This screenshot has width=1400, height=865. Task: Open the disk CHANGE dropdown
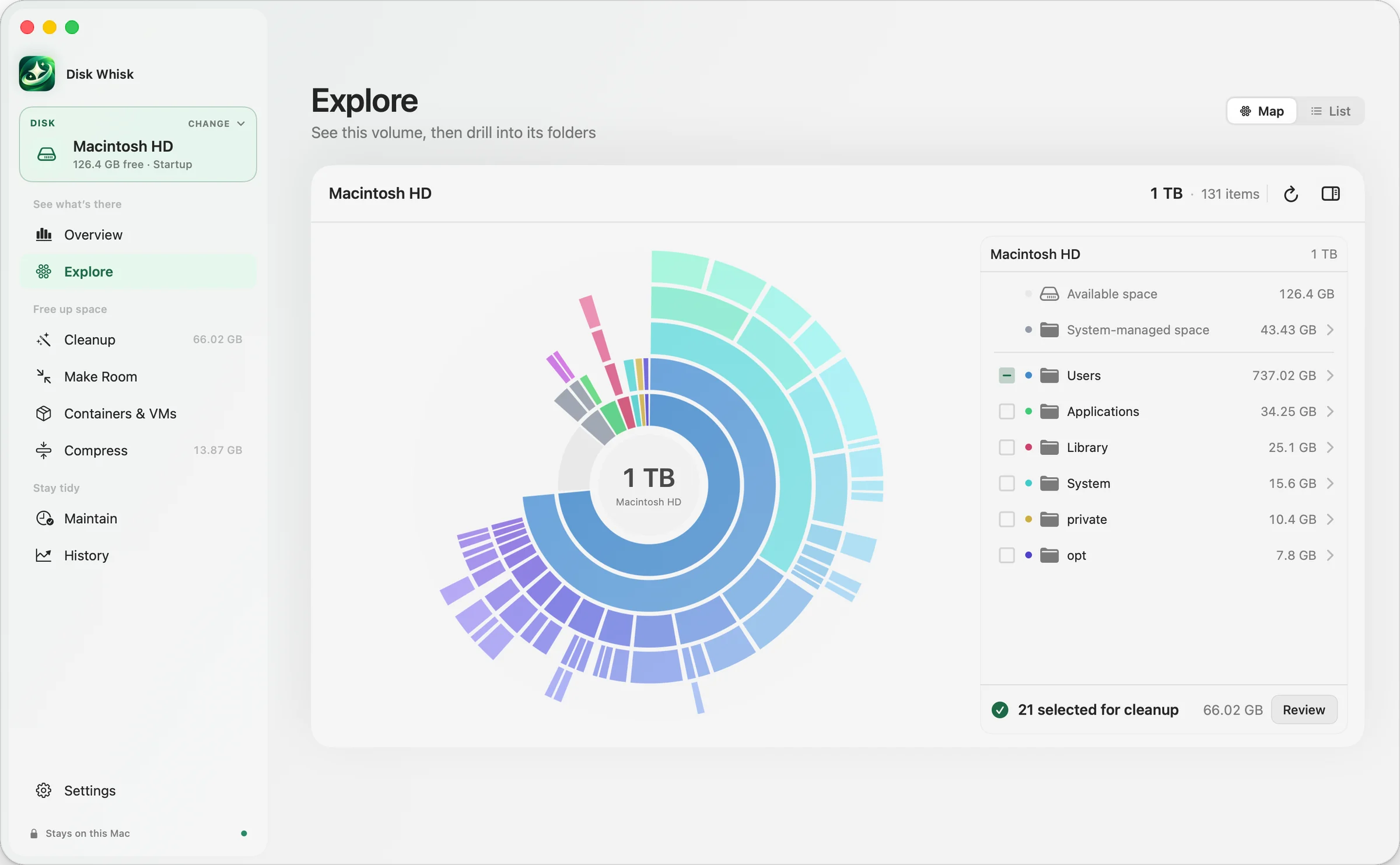click(216, 124)
